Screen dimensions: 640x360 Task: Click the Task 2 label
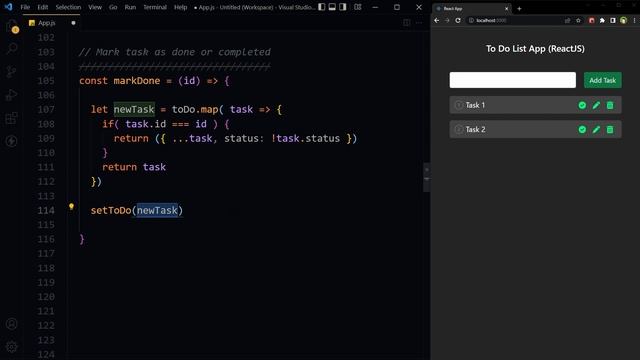(476, 129)
